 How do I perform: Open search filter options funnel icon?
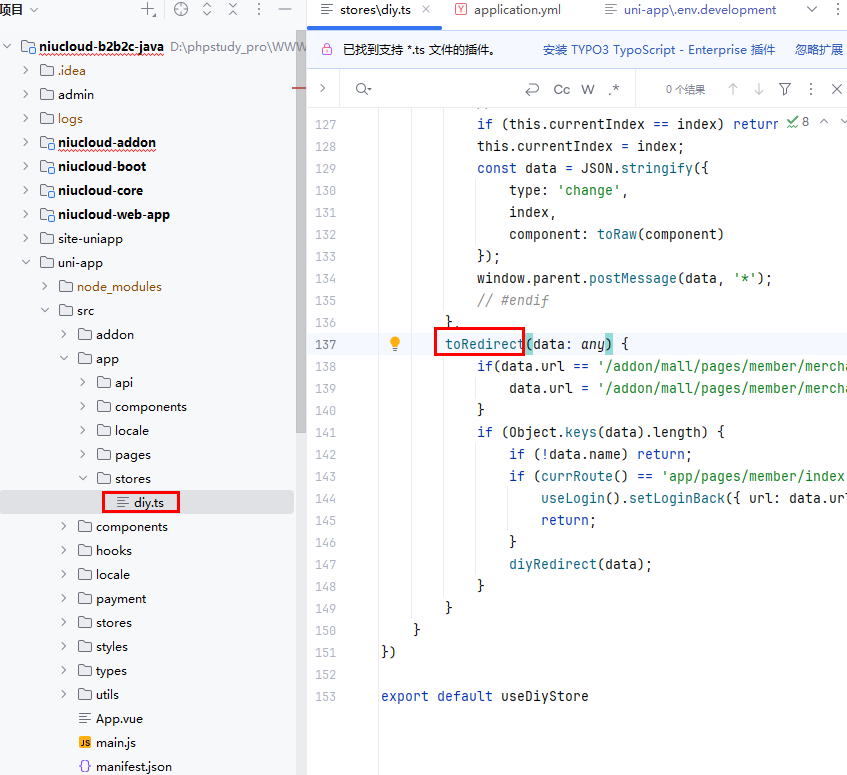[x=785, y=89]
